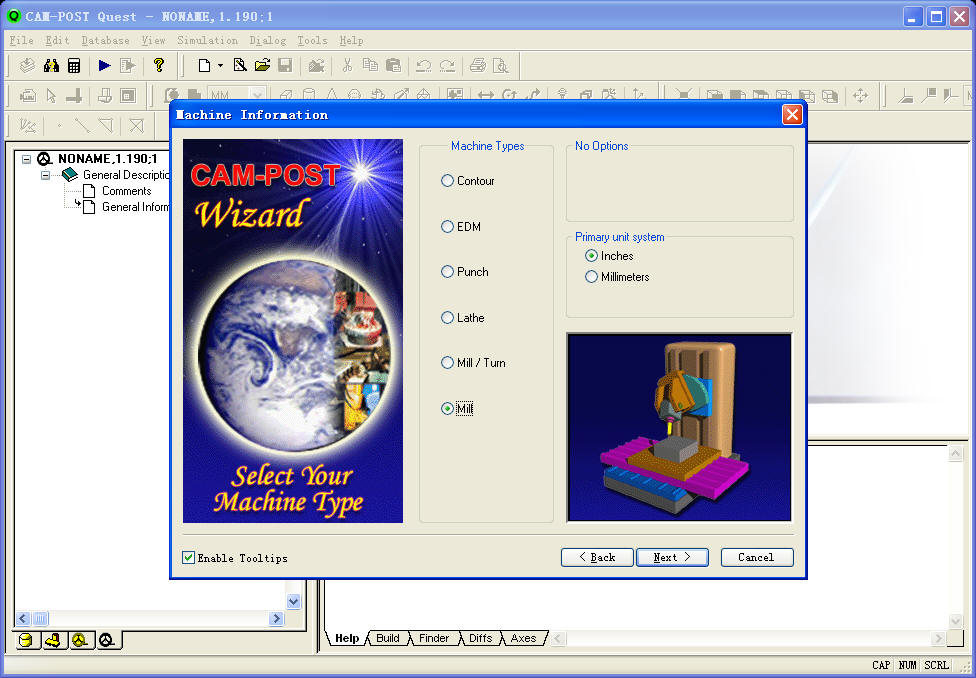Click the blue Run arrow icon
Viewport: 976px width, 678px height.
pos(105,65)
